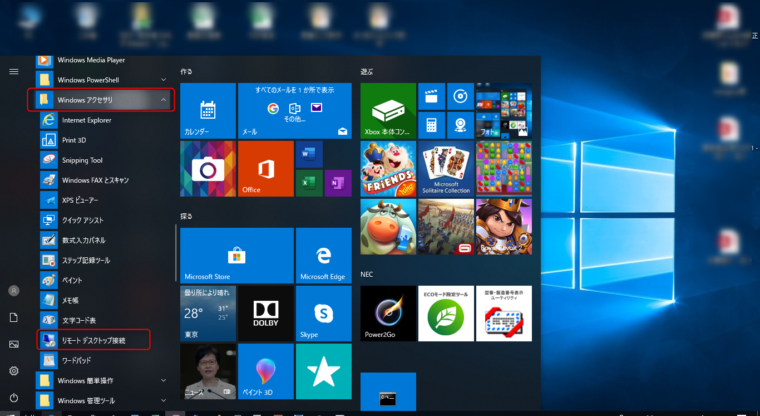Start the Snipping Tool
760x416 pixels.
(x=104, y=160)
